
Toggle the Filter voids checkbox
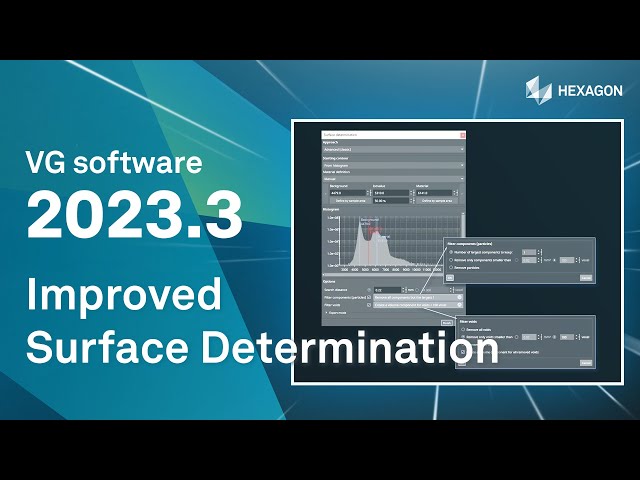point(369,305)
